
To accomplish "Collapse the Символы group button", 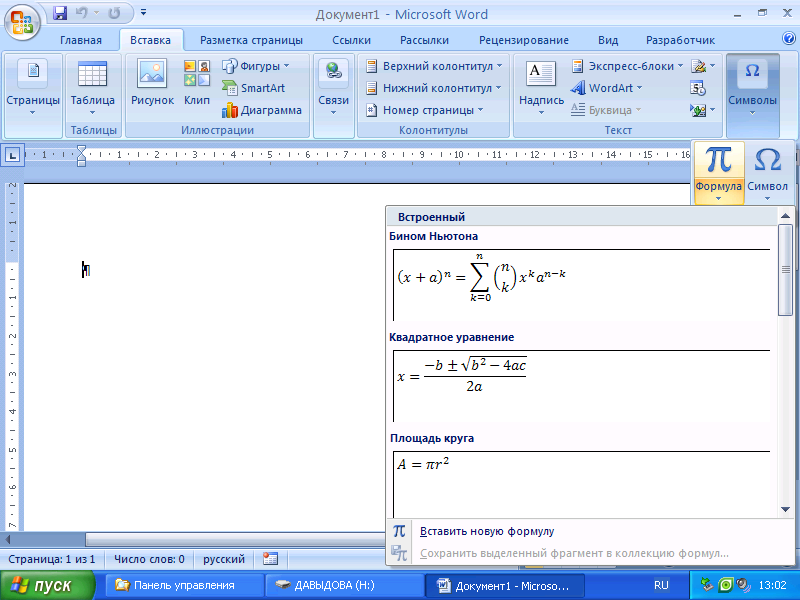I will (753, 95).
